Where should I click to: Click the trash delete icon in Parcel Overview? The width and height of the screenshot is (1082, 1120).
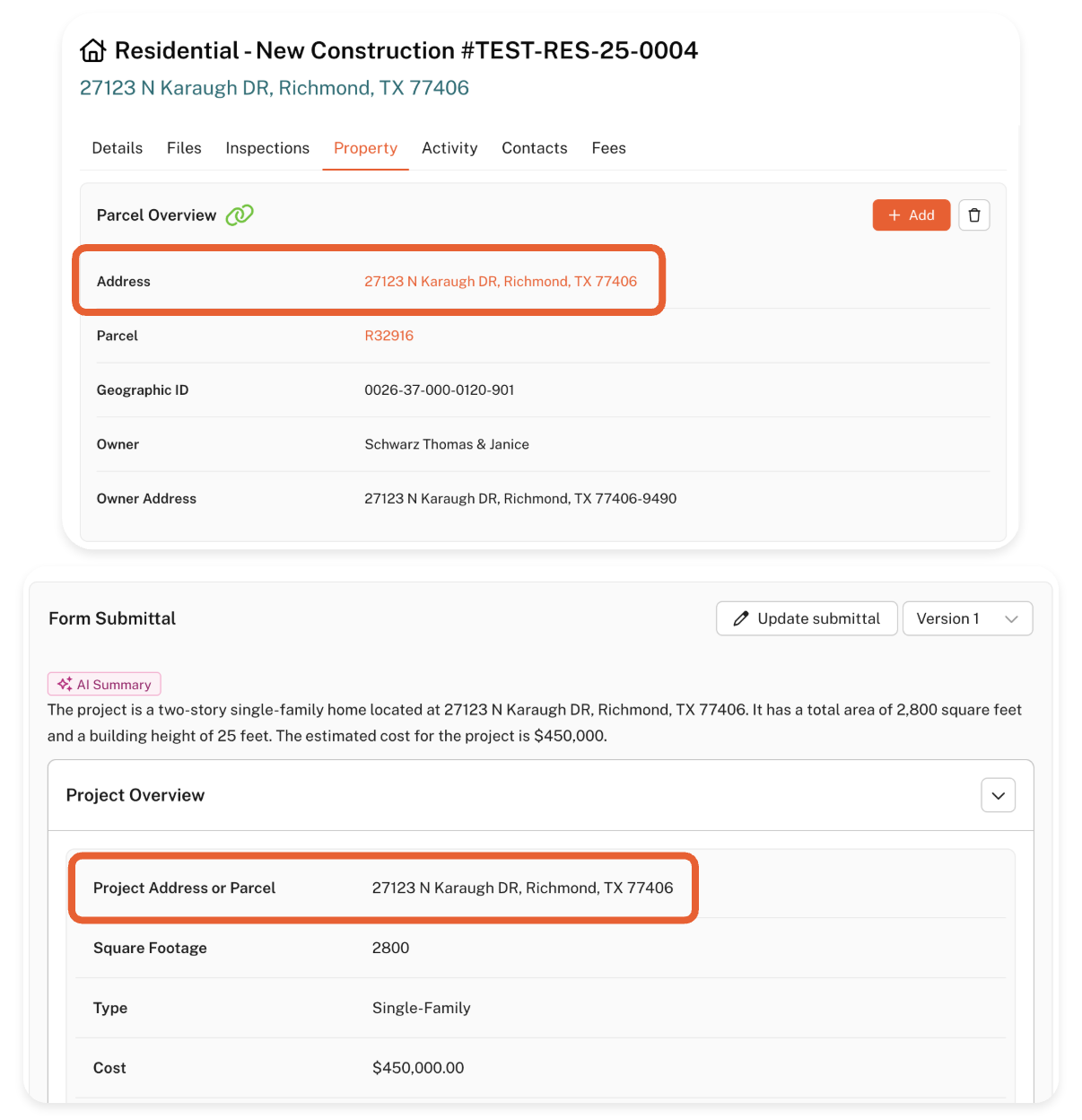(974, 215)
